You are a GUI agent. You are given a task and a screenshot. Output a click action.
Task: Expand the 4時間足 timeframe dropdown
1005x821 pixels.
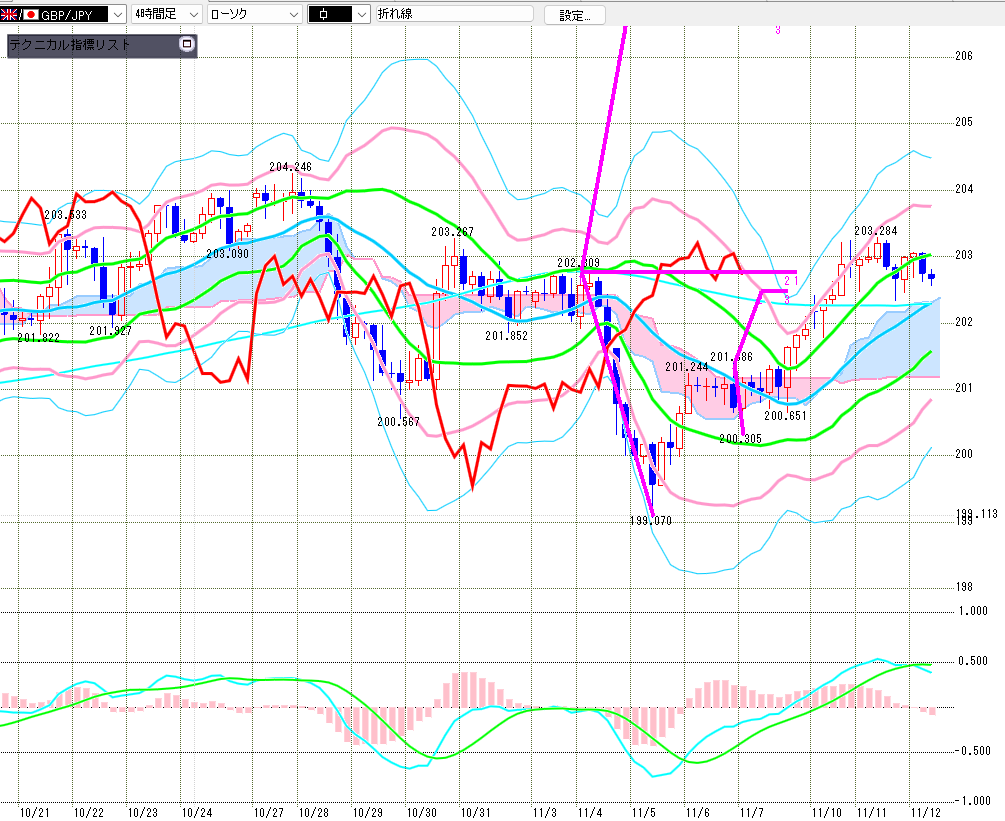193,14
